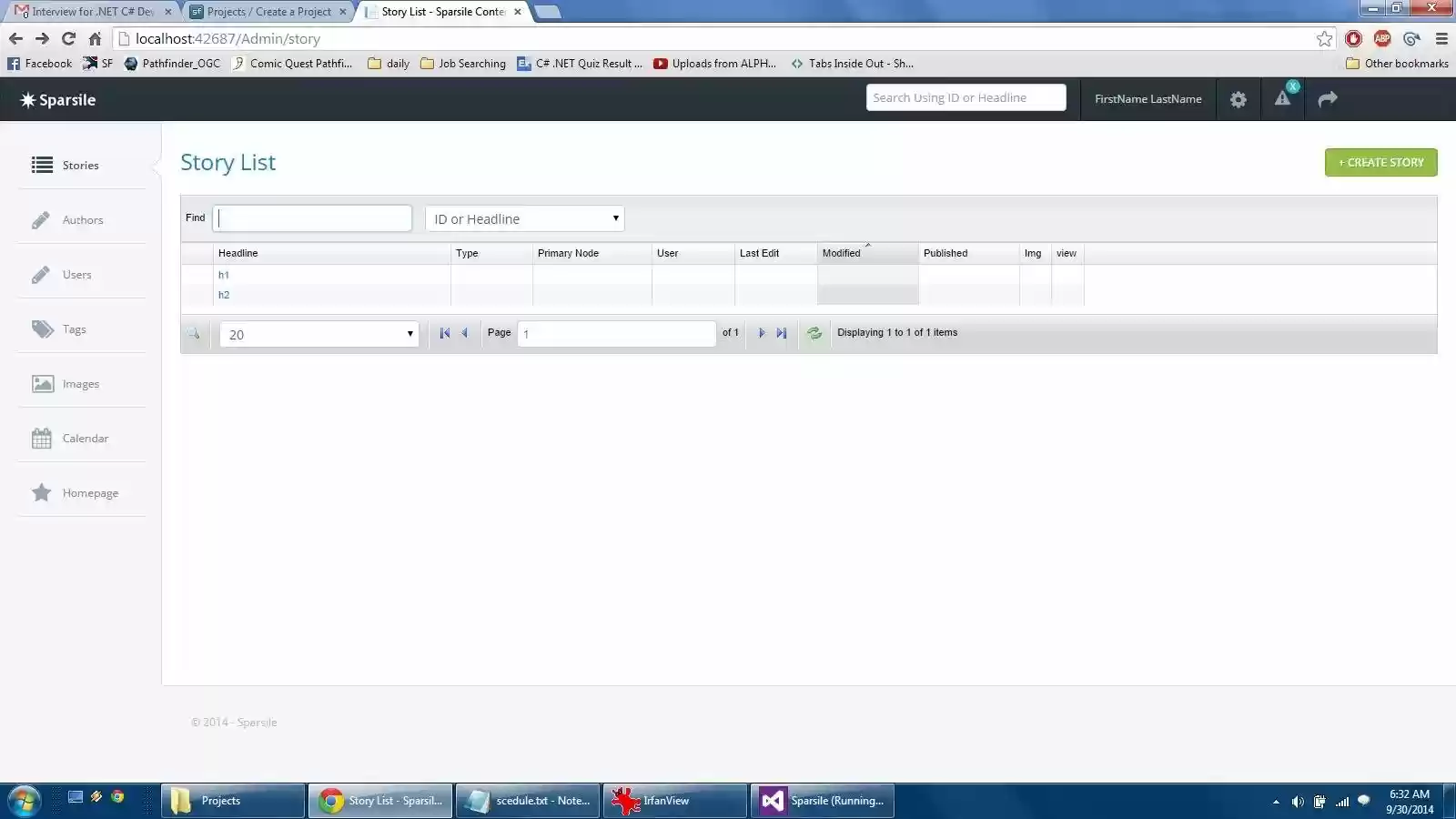
Task: Open the Stories section in the sidebar
Action: click(x=79, y=165)
